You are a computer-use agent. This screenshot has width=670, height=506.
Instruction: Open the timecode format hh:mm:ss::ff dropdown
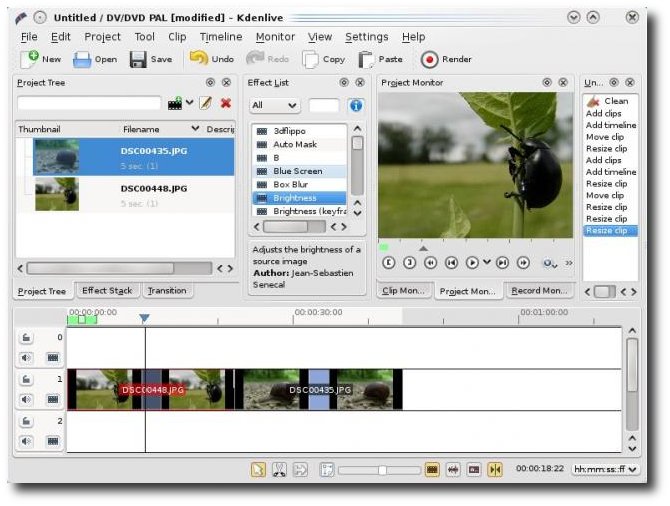pyautogui.click(x=605, y=469)
